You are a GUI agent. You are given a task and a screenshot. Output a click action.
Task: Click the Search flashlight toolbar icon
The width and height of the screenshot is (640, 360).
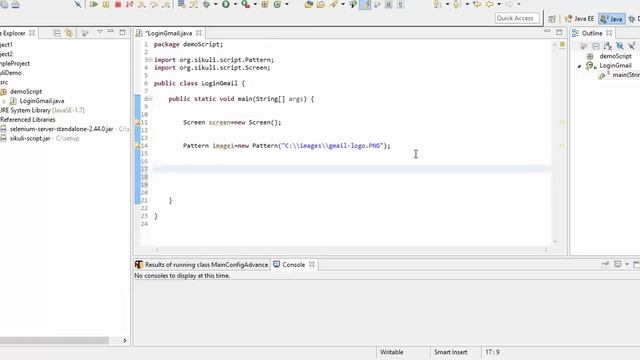click(333, 4)
